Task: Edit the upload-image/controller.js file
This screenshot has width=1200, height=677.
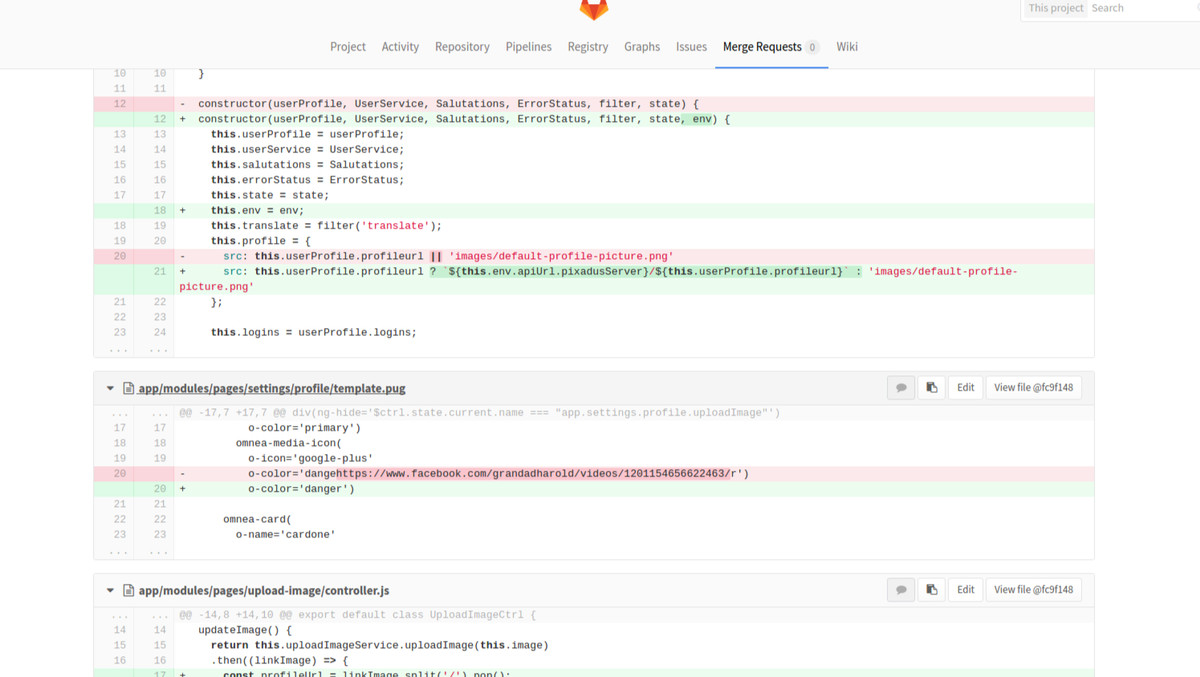Action: pos(965,590)
